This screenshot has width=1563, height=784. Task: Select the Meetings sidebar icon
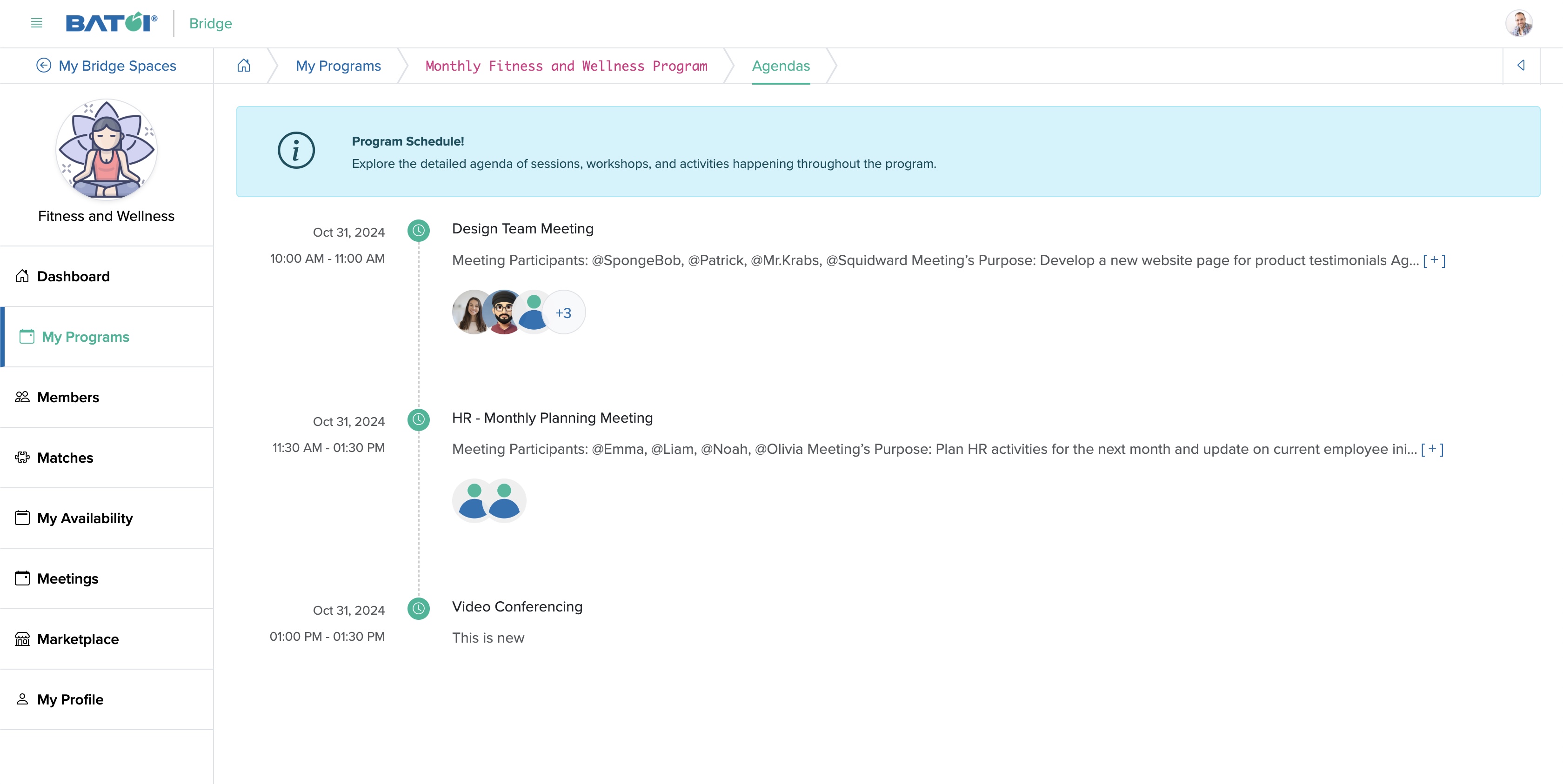(22, 578)
